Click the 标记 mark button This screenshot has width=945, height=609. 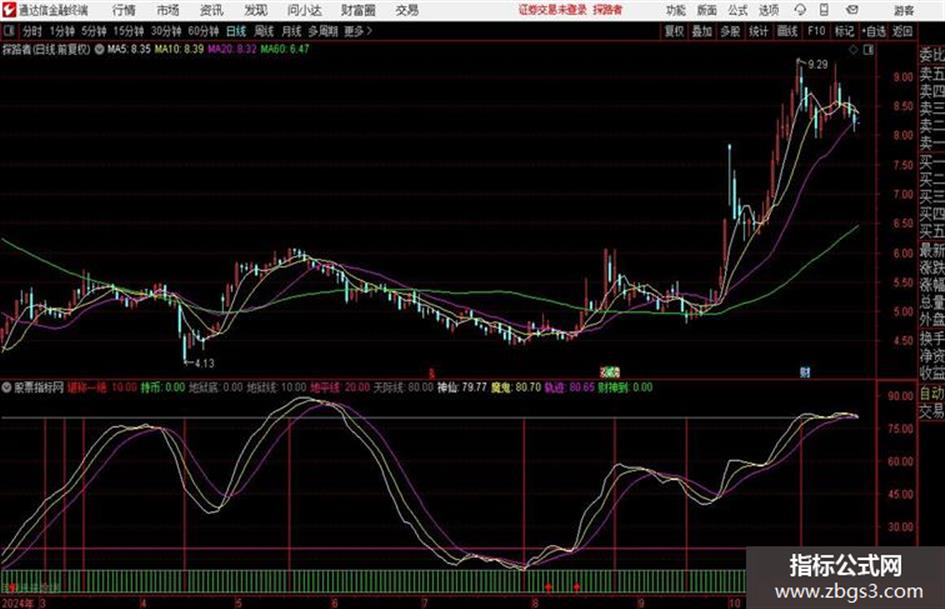[844, 31]
